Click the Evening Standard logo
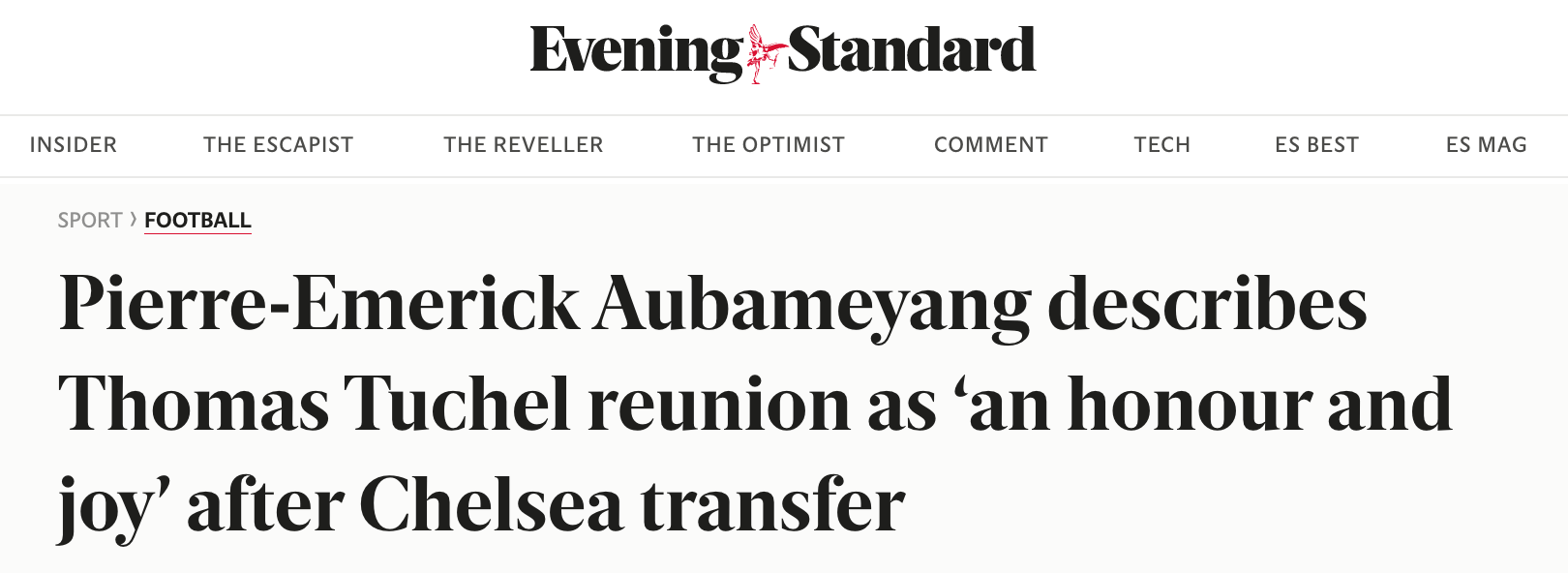Viewport: 1568px width, 573px height. [x=783, y=52]
